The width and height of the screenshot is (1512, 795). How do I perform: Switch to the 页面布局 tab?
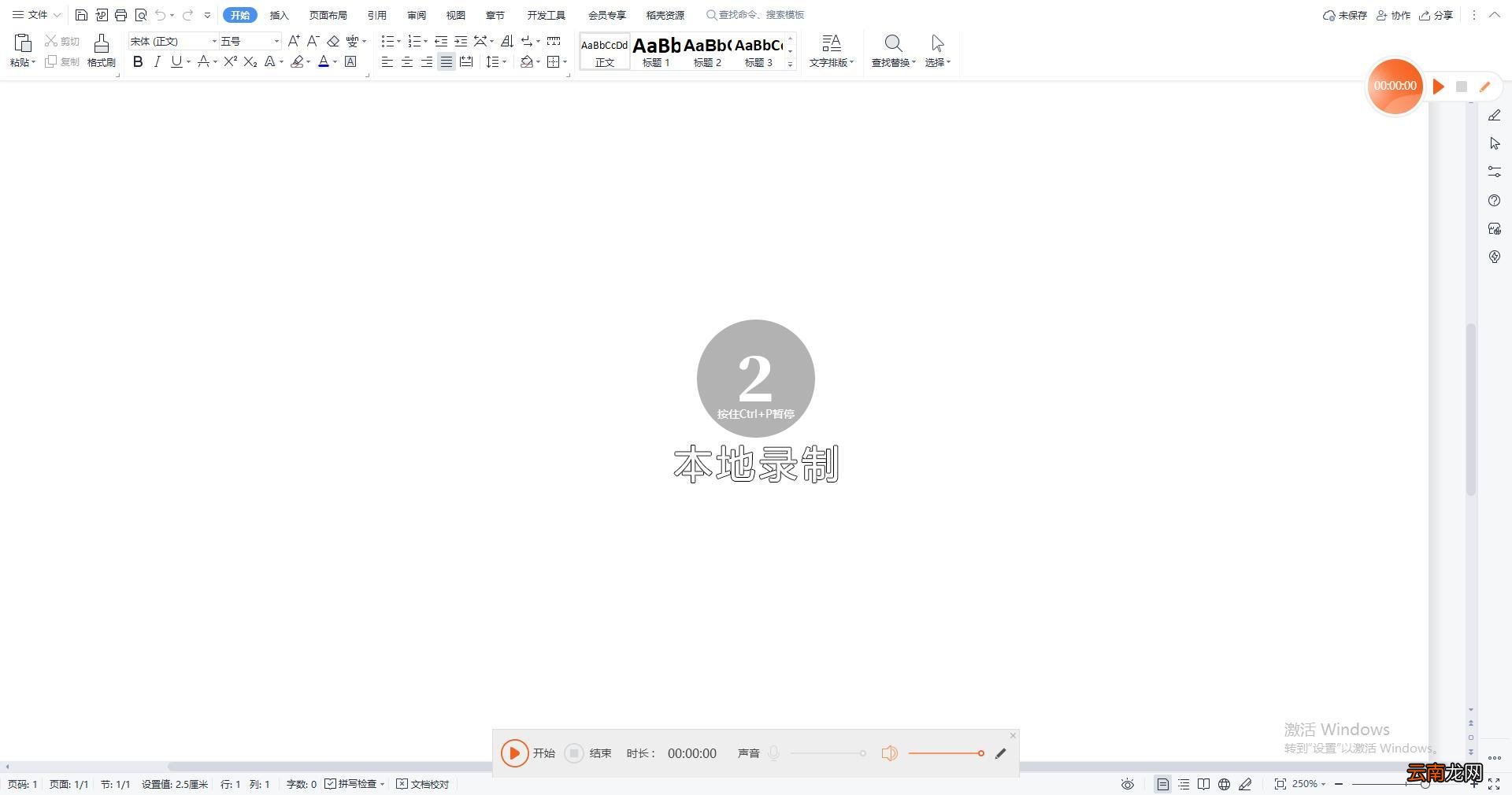click(x=328, y=15)
